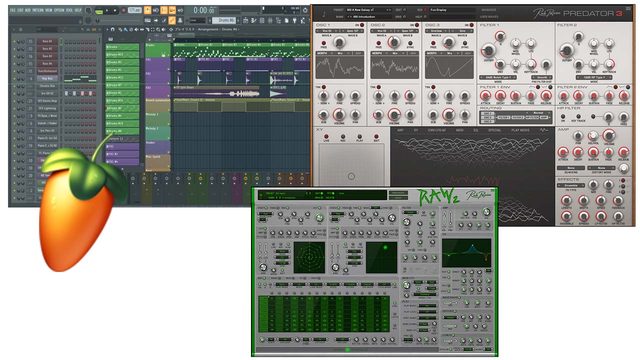Click the FL Studio tempo display

(135, 10)
